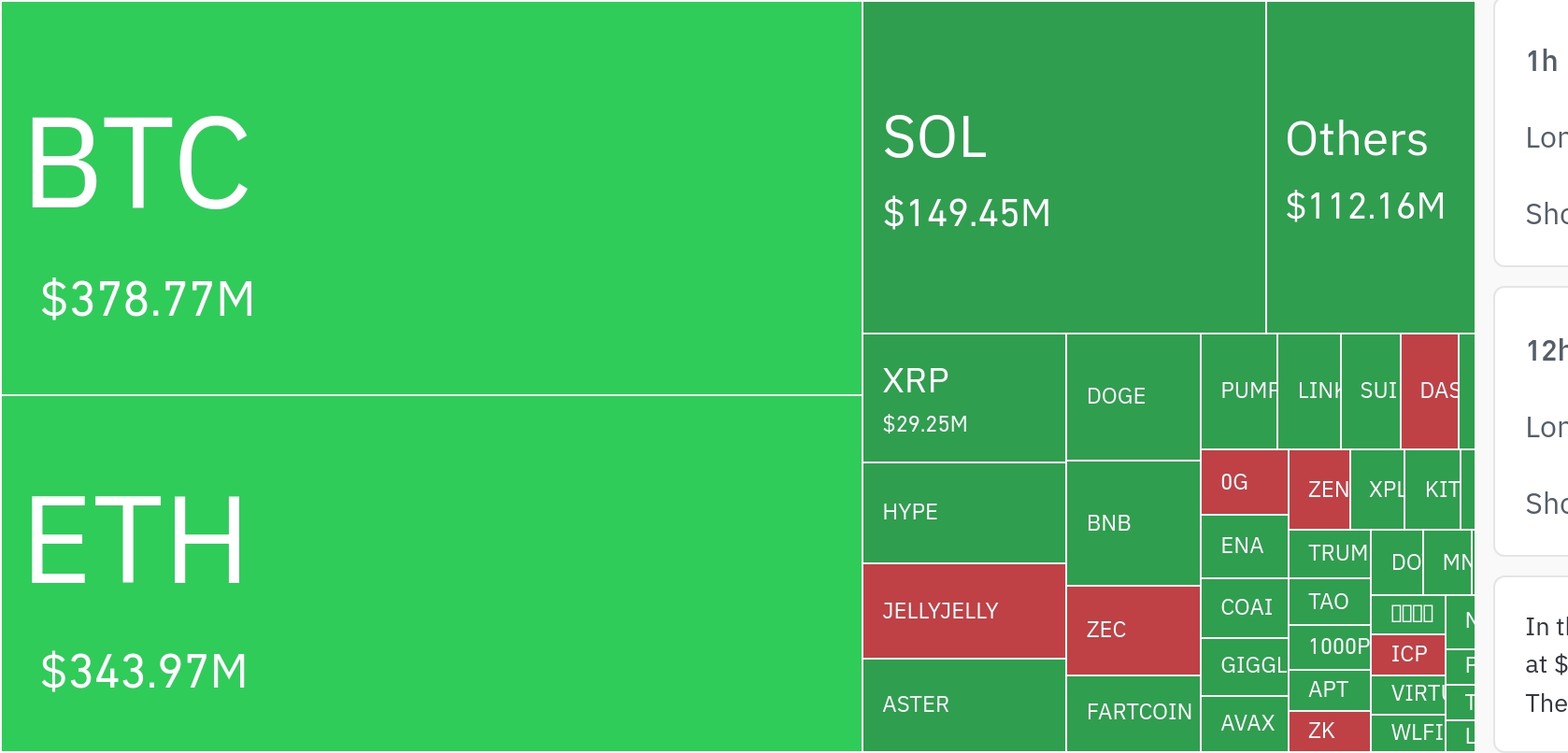This screenshot has height=753, width=1568.
Task: Click the BTC liquidation tile
Action: click(x=431, y=198)
